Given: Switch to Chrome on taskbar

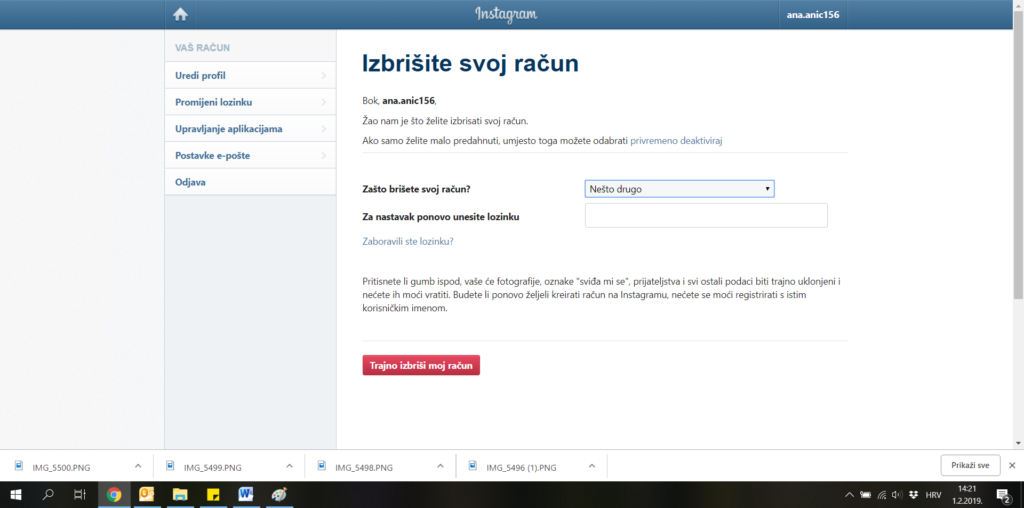Looking at the screenshot, I should point(114,494).
